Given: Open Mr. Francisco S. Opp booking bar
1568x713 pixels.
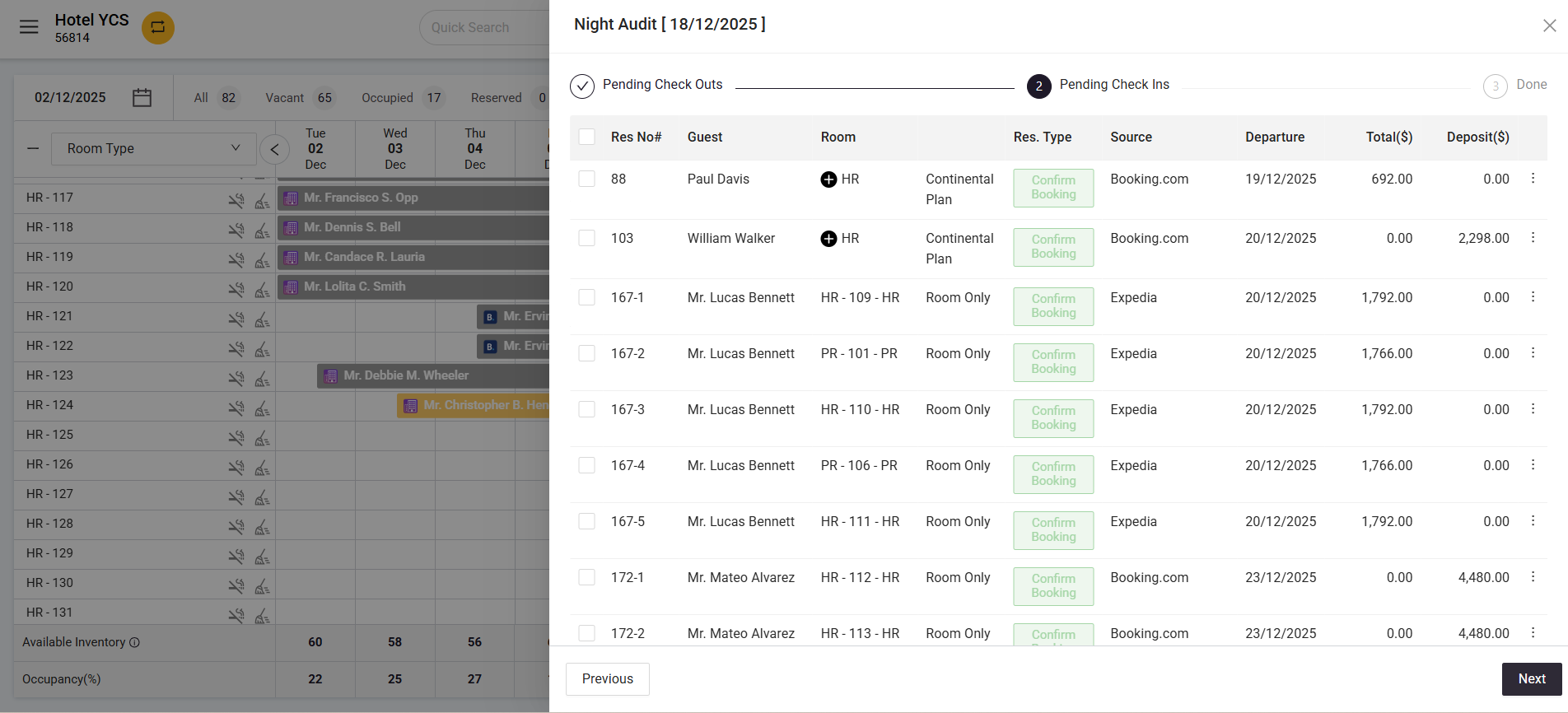Looking at the screenshot, I should [413, 198].
